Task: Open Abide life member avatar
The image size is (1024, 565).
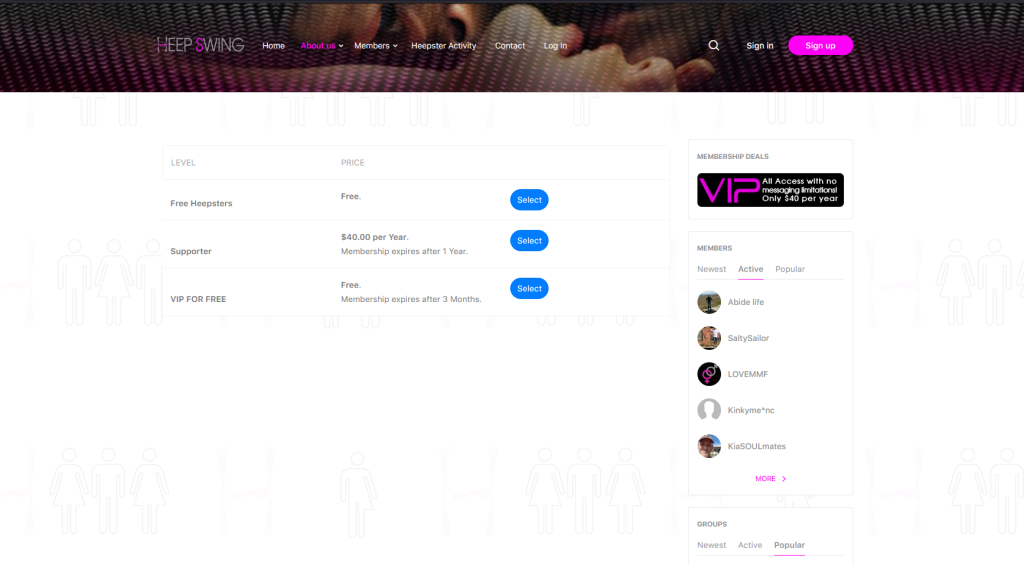Action: pyautogui.click(x=709, y=302)
